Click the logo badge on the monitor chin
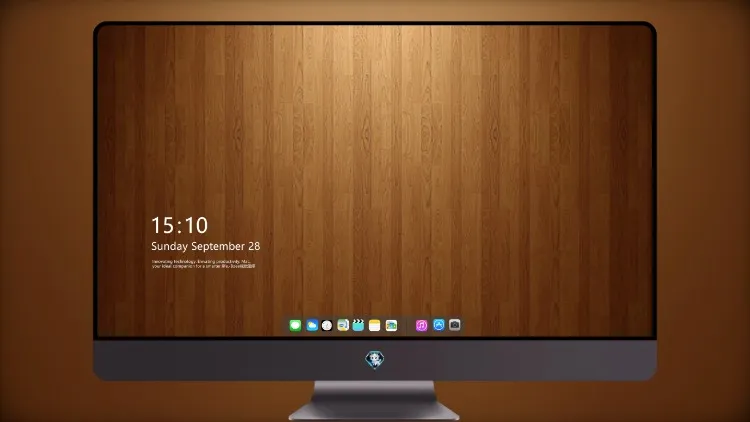Screen dimensions: 750x422 (375, 360)
